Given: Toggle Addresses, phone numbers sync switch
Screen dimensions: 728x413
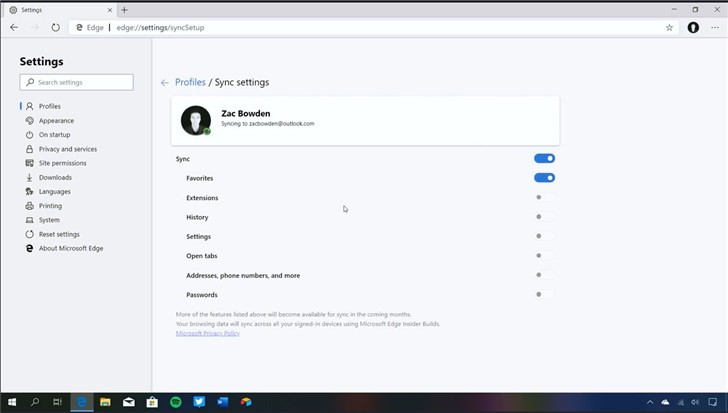Looking at the screenshot, I should click(x=544, y=275).
